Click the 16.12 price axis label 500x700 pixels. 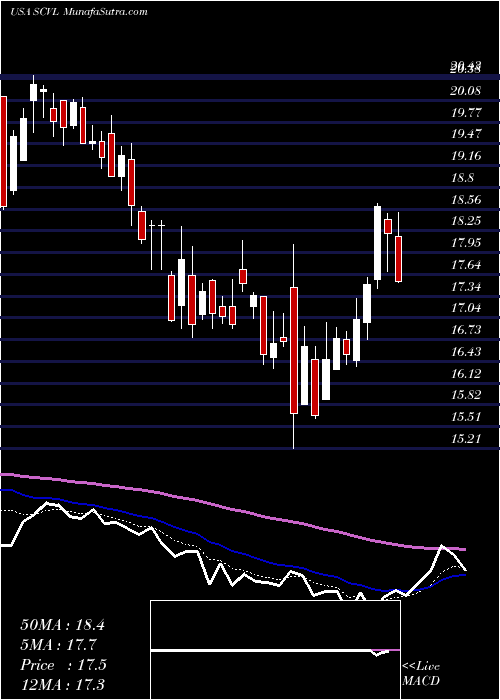[x=466, y=374]
